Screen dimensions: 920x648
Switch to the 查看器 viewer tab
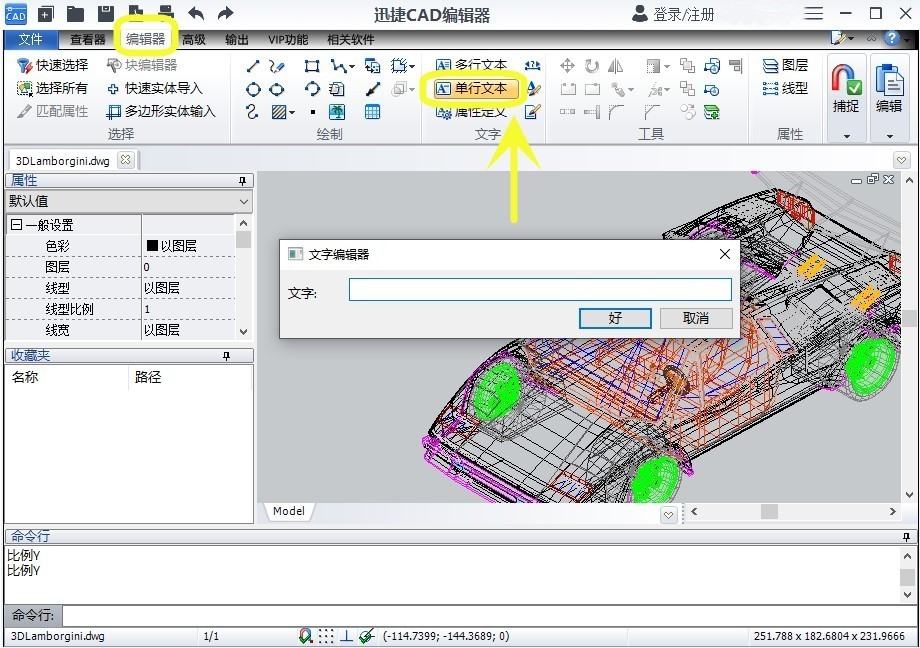(88, 40)
